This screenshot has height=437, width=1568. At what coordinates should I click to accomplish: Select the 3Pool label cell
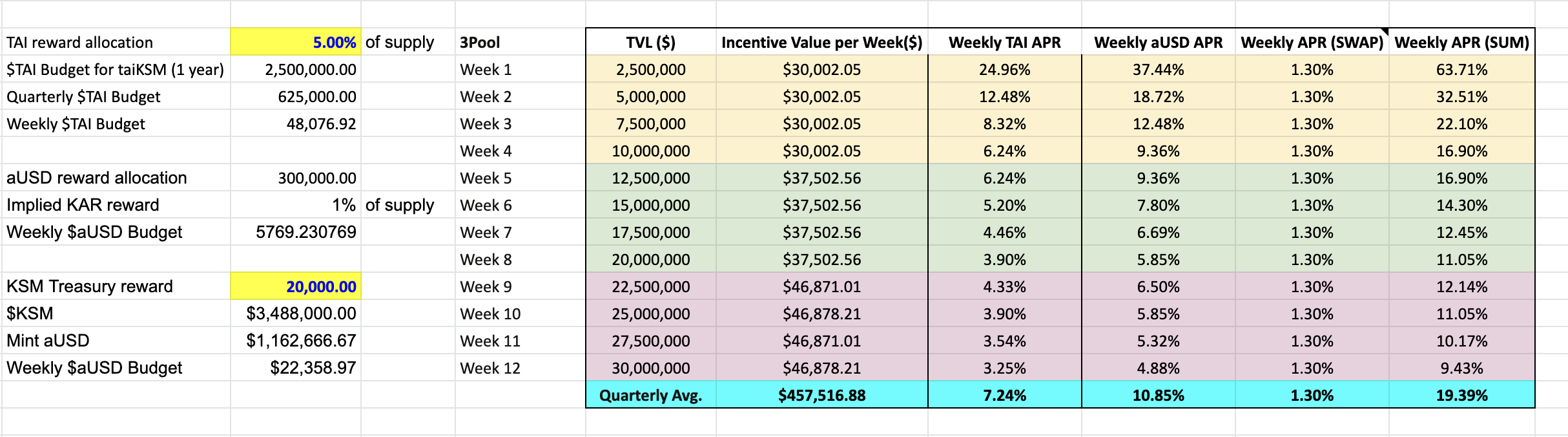(480, 43)
